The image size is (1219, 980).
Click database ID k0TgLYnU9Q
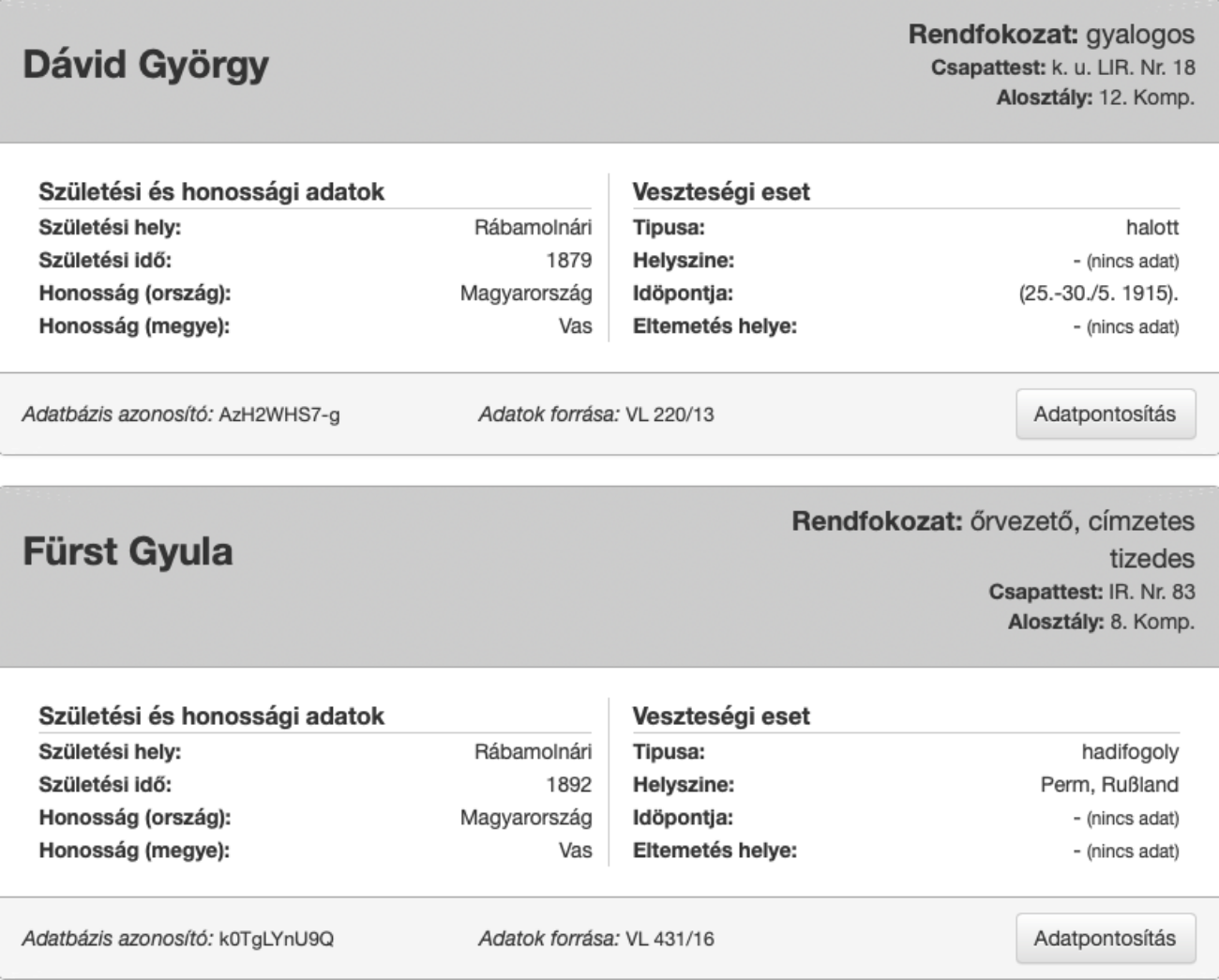[277, 938]
